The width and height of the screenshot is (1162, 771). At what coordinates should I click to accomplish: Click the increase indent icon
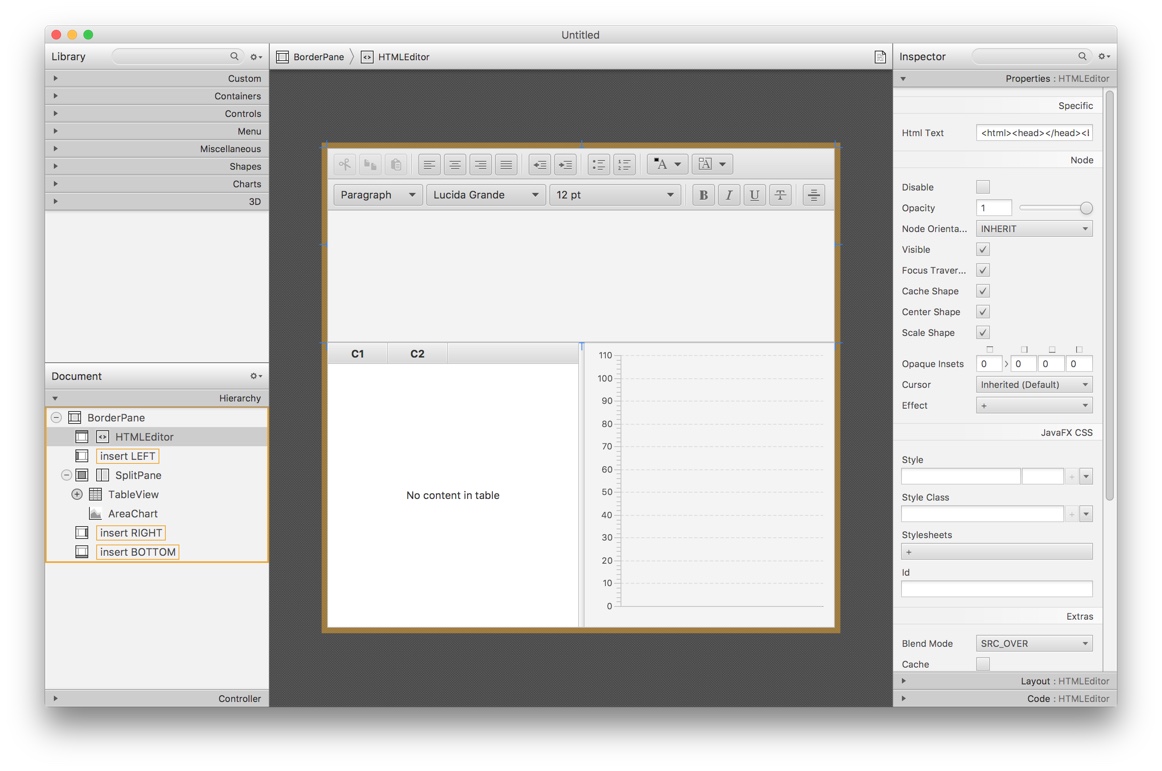(x=565, y=163)
